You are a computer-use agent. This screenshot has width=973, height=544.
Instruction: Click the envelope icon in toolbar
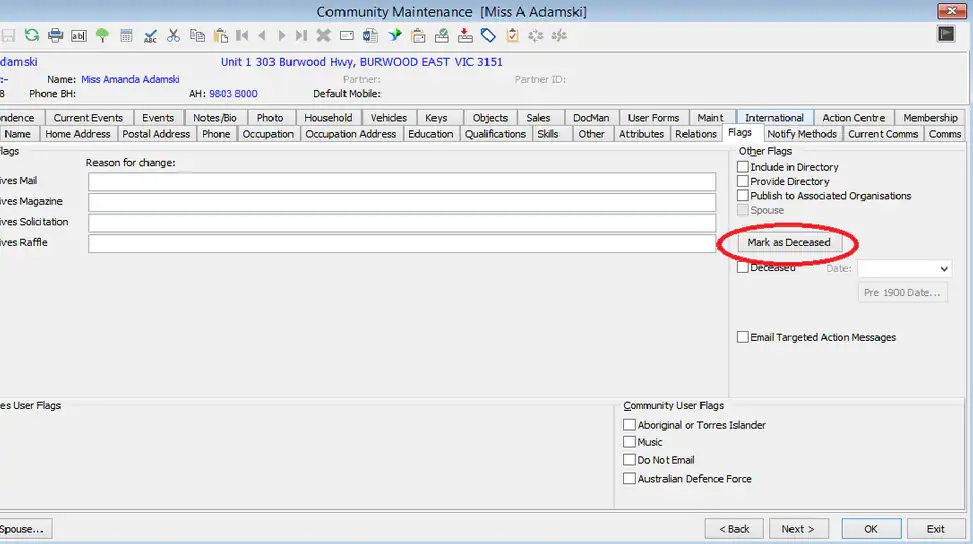[347, 35]
